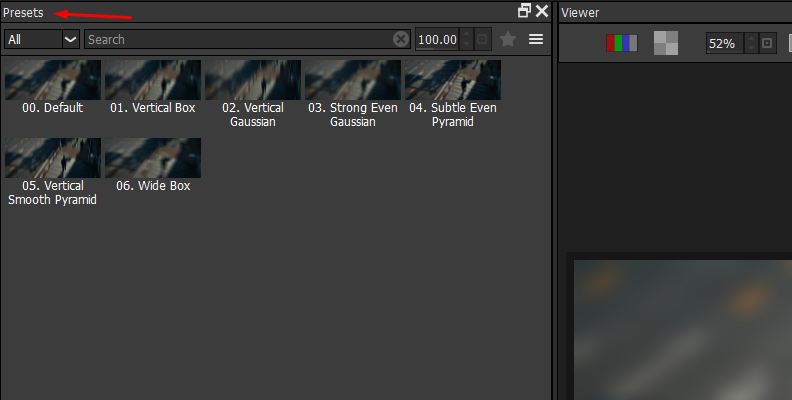Clear the preset search text
Image resolution: width=792 pixels, height=400 pixels.
coord(401,39)
